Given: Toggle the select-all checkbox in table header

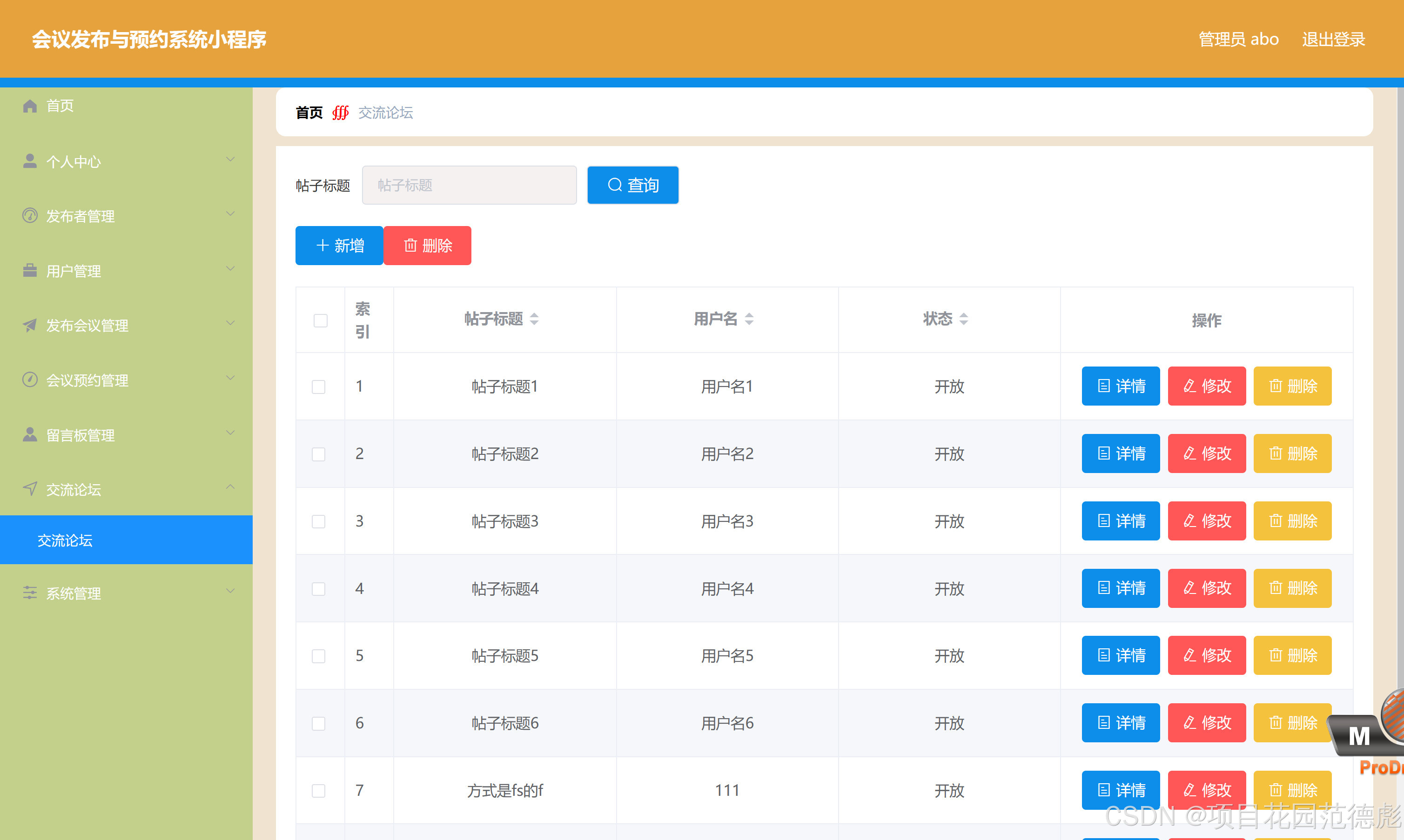Looking at the screenshot, I should pyautogui.click(x=321, y=320).
